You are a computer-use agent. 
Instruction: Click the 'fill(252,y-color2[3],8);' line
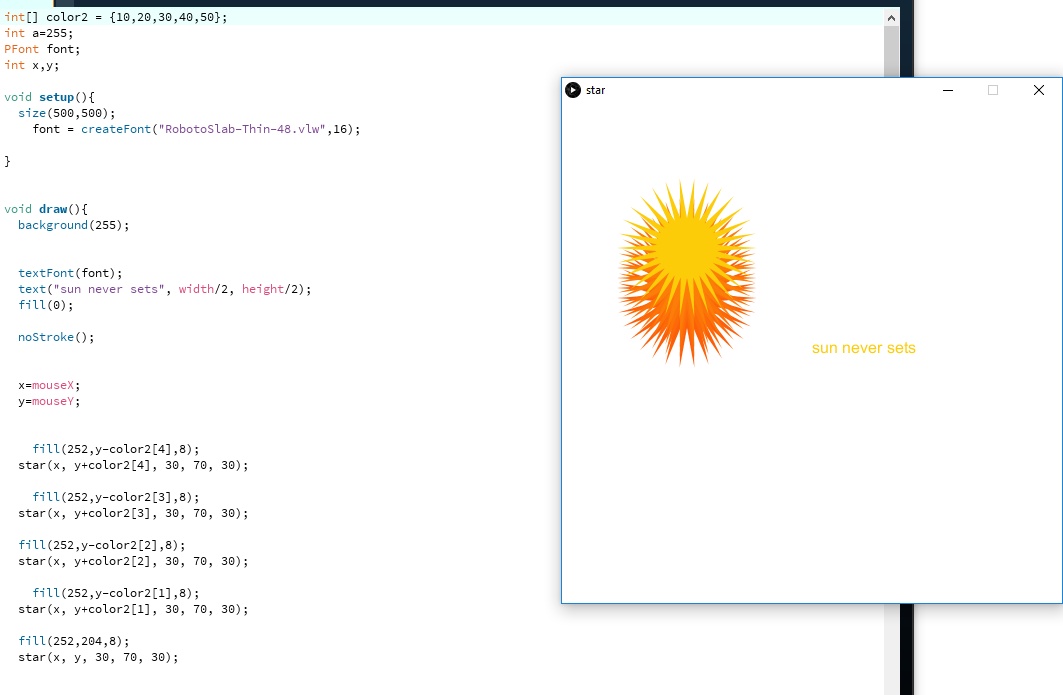pyautogui.click(x=116, y=497)
